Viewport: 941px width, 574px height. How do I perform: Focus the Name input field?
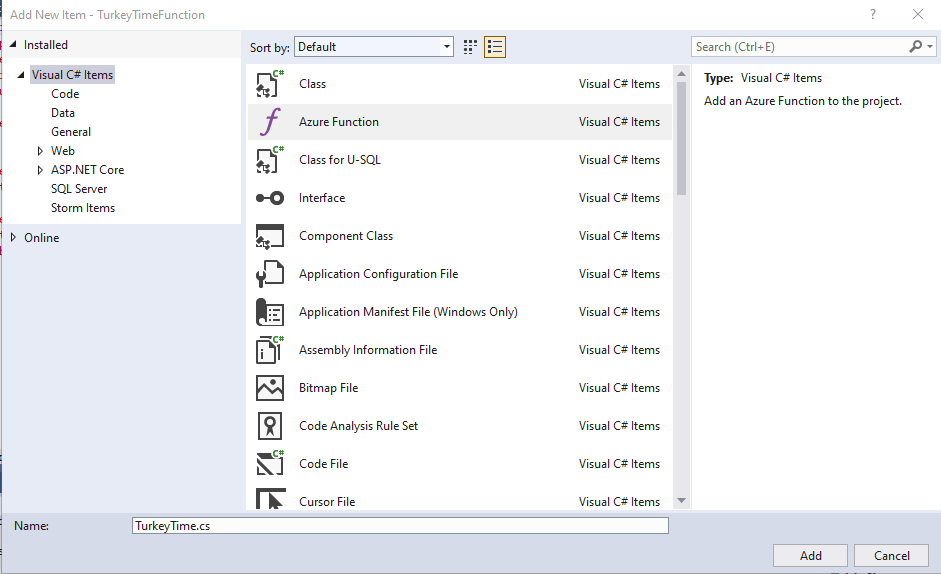400,525
